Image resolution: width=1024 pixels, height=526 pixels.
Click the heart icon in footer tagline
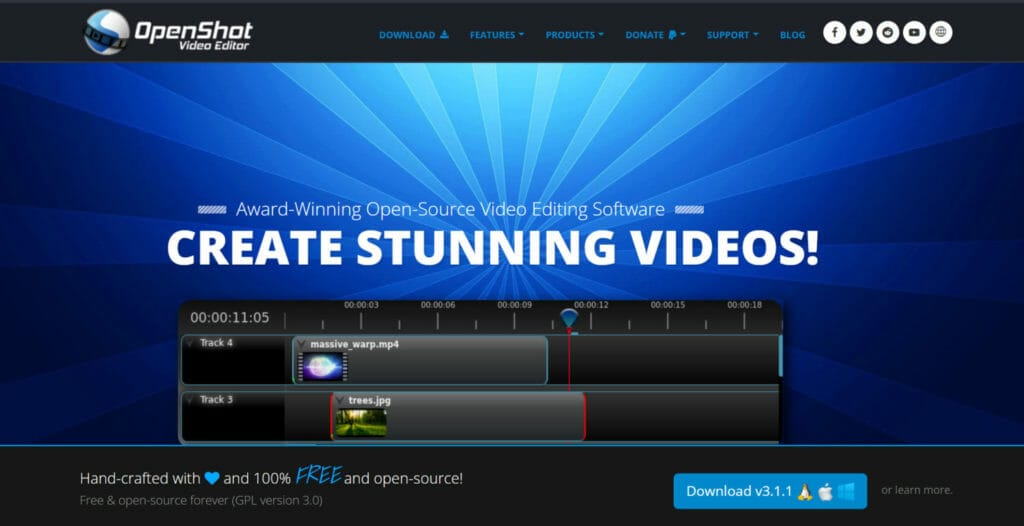(x=212, y=478)
